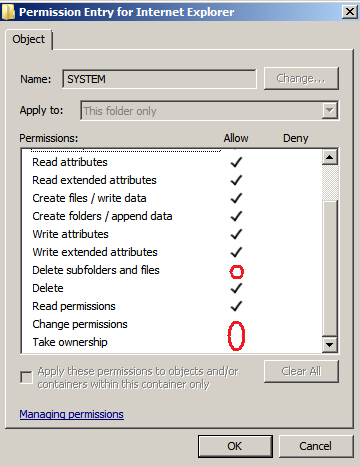Toggle Allow checkmark for Write attributes

236,234
